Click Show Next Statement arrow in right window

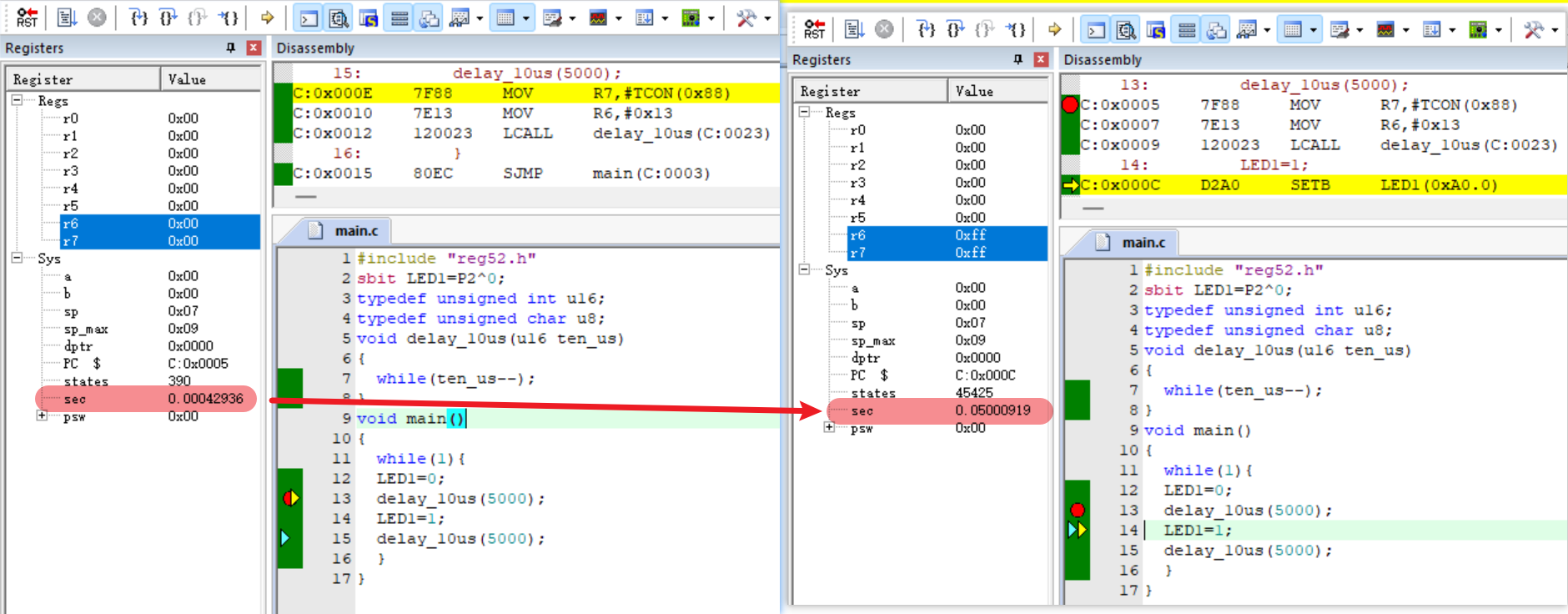click(x=1054, y=30)
